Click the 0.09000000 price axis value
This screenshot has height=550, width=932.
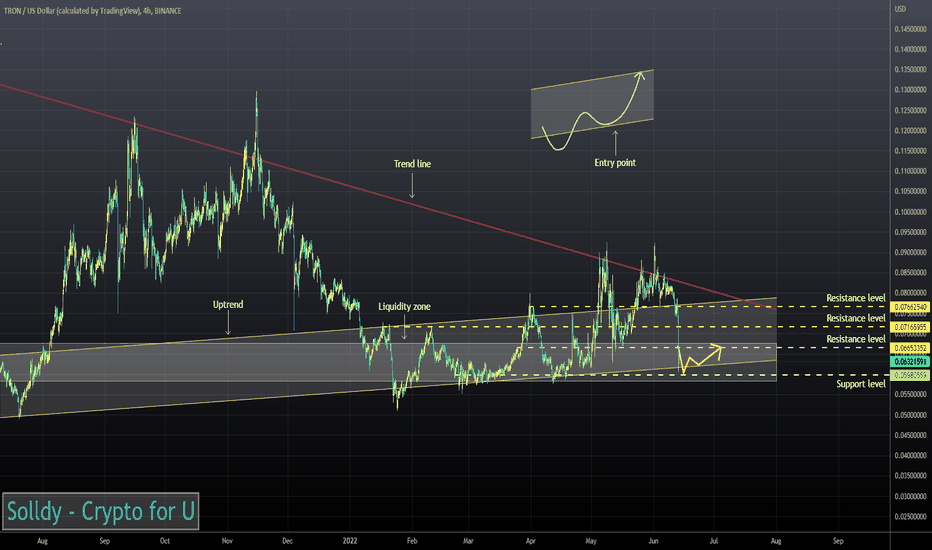[910, 253]
